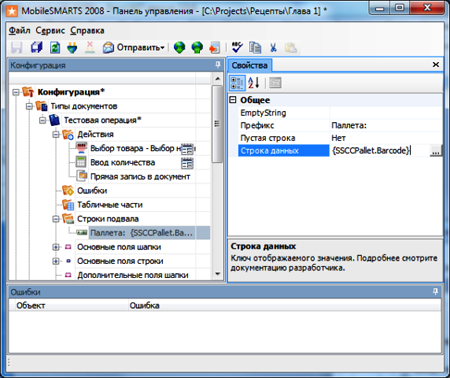Viewport: 450px width, 378px height.
Task: Click the form icon beside Выбор товара
Action: coord(187,149)
